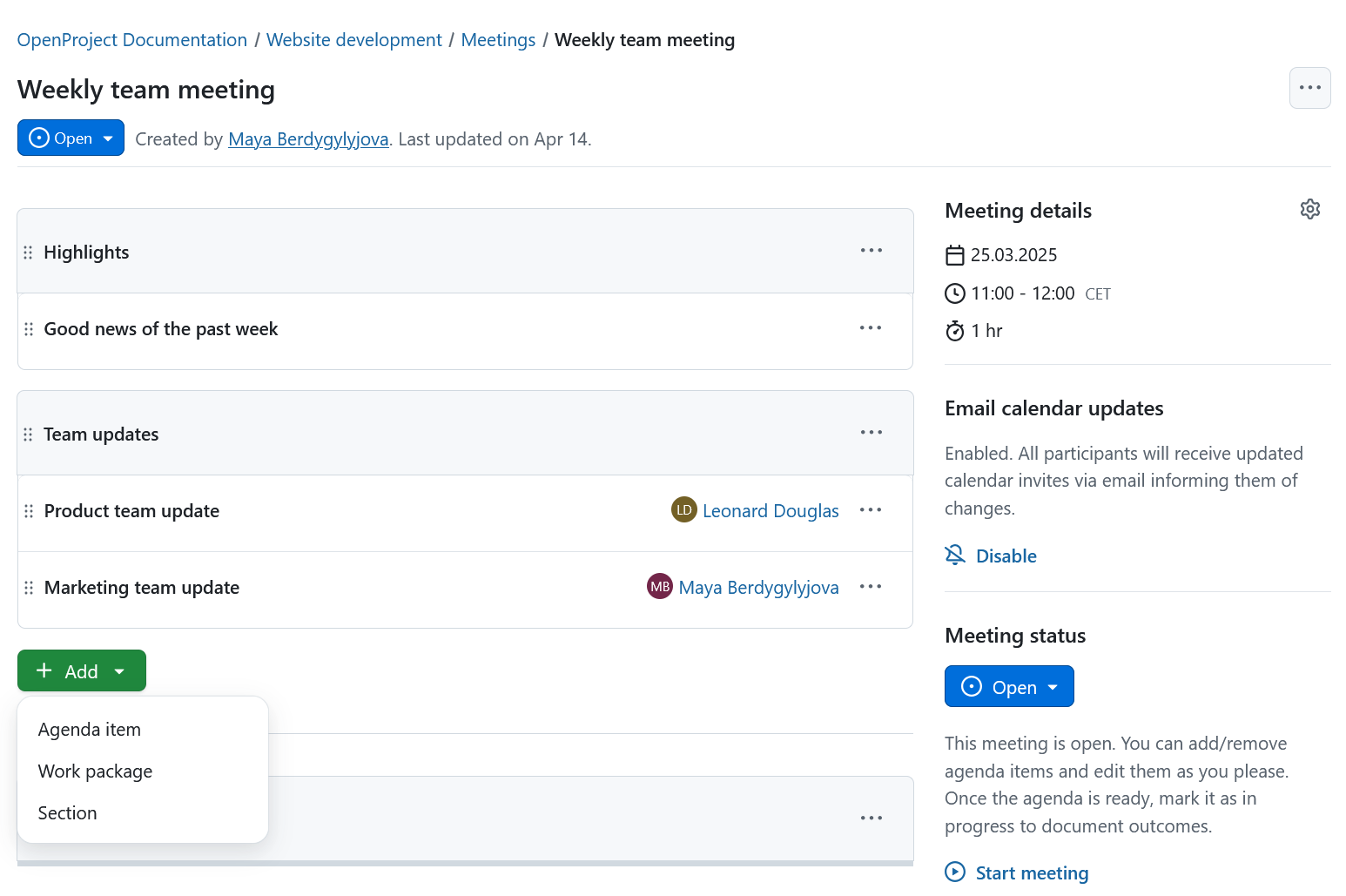This screenshot has height=896, width=1346.
Task: Click the bell-slash icon next to Disable
Action: [x=955, y=555]
